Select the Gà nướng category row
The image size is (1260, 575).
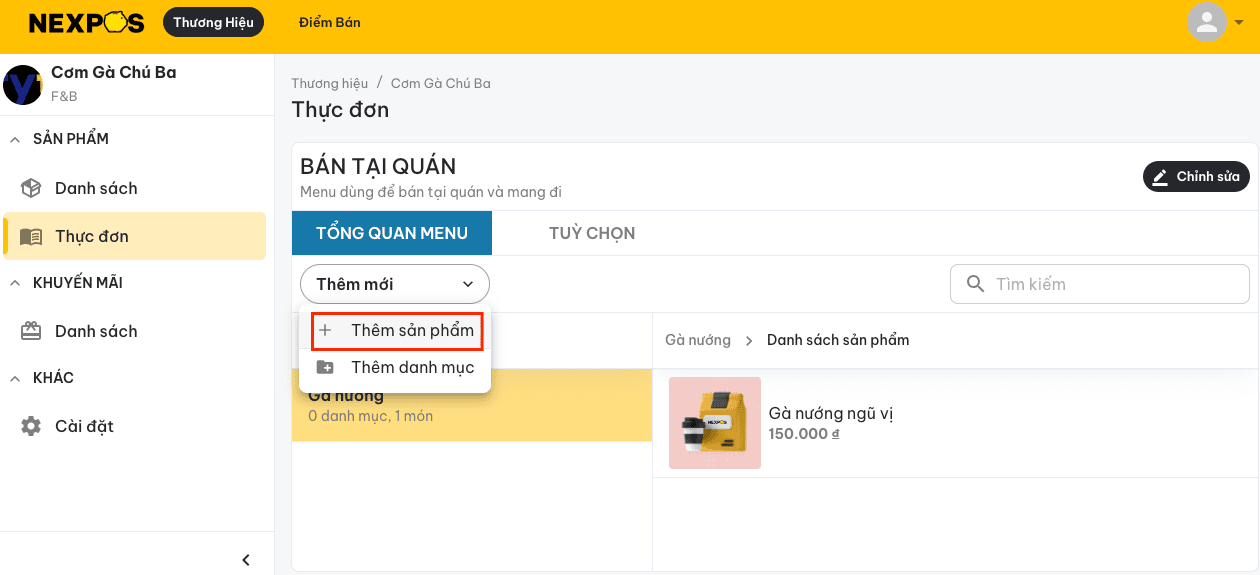(x=472, y=405)
